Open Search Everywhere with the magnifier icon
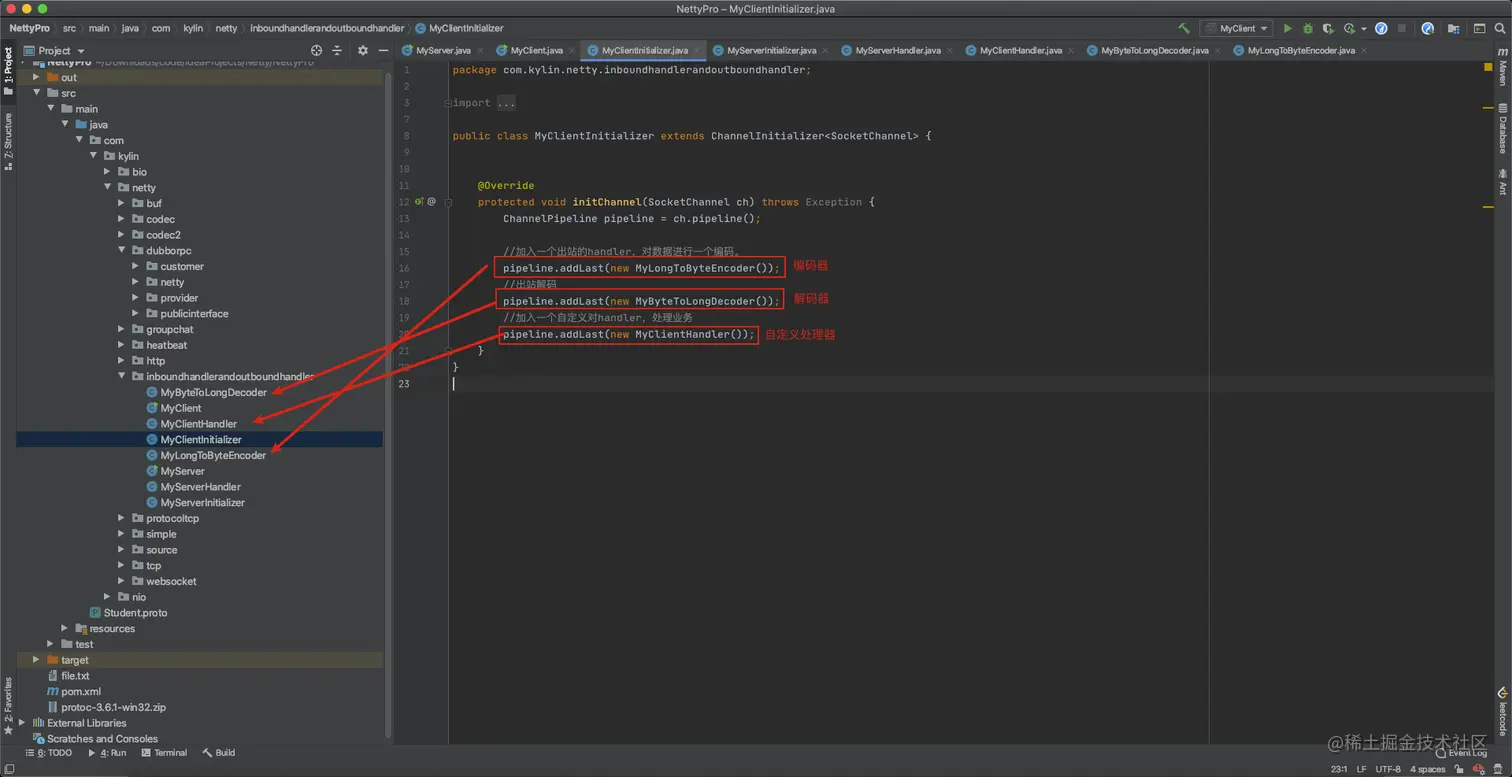The height and width of the screenshot is (777, 1512). tap(1498, 29)
